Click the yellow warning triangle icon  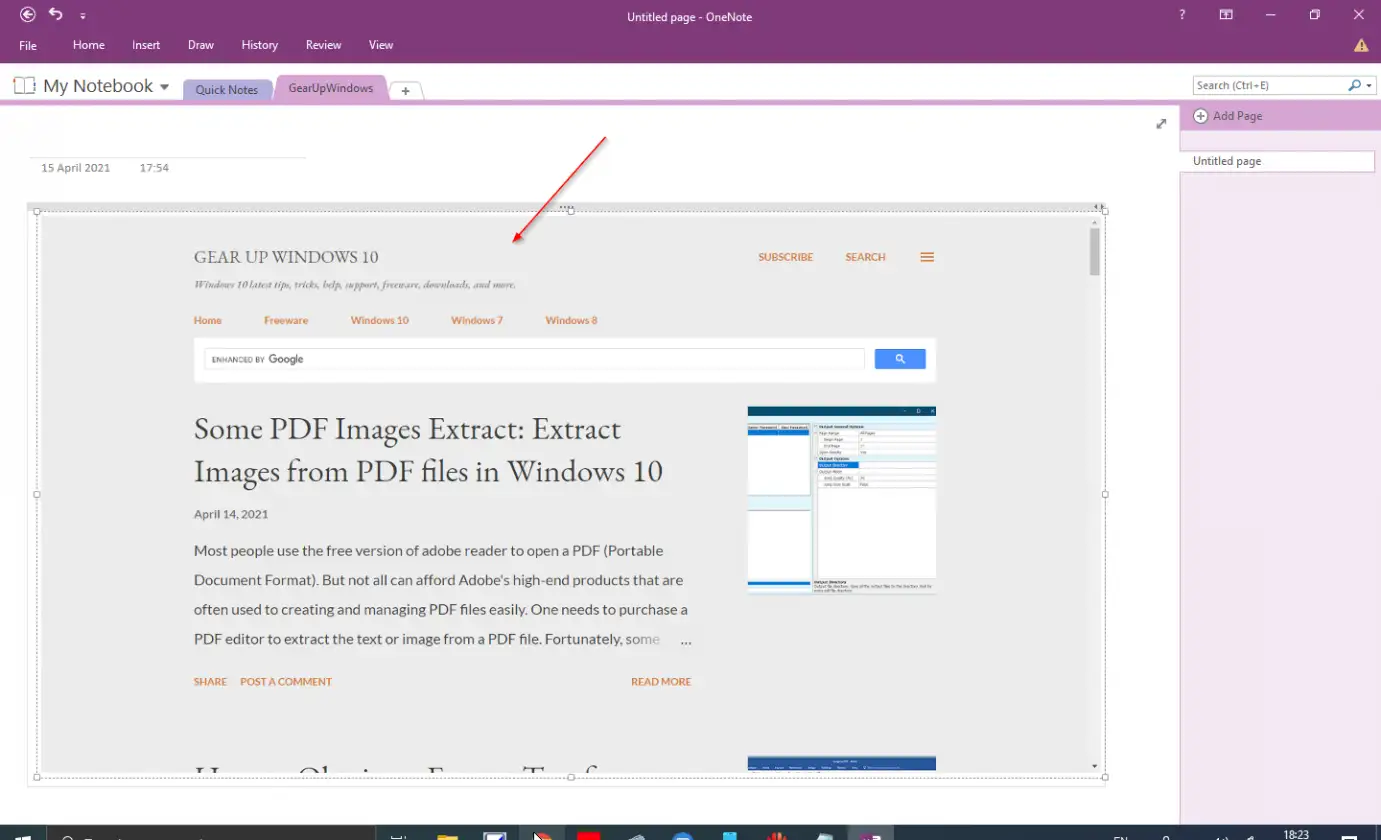[x=1361, y=45]
